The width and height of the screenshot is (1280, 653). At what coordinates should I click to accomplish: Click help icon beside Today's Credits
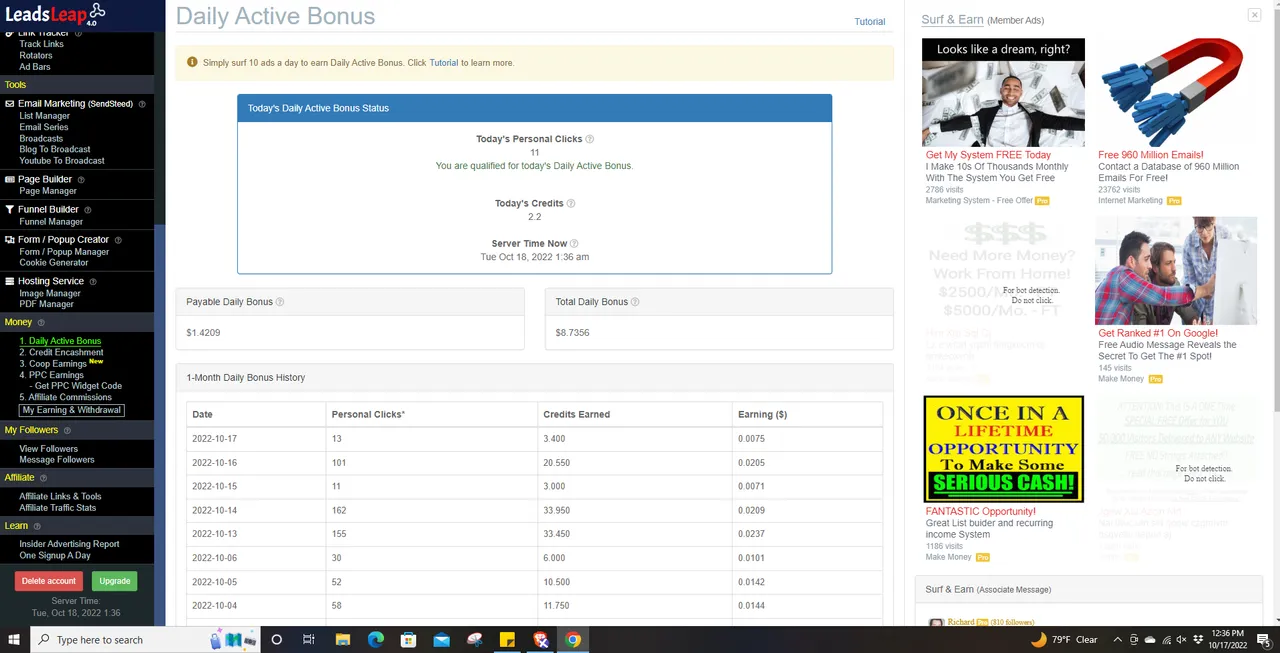pos(571,204)
